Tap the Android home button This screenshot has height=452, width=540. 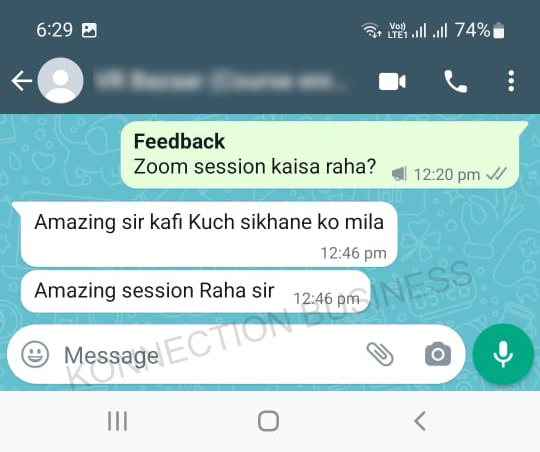268,421
